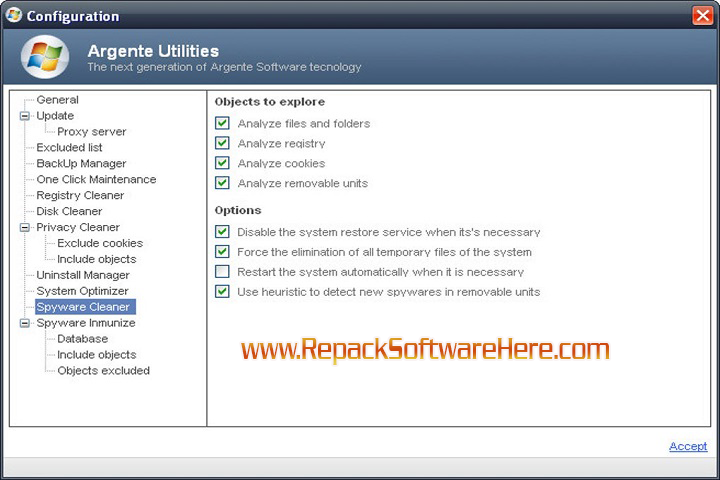Click the next generation tagline text
This screenshot has width=720, height=480.
(224, 67)
